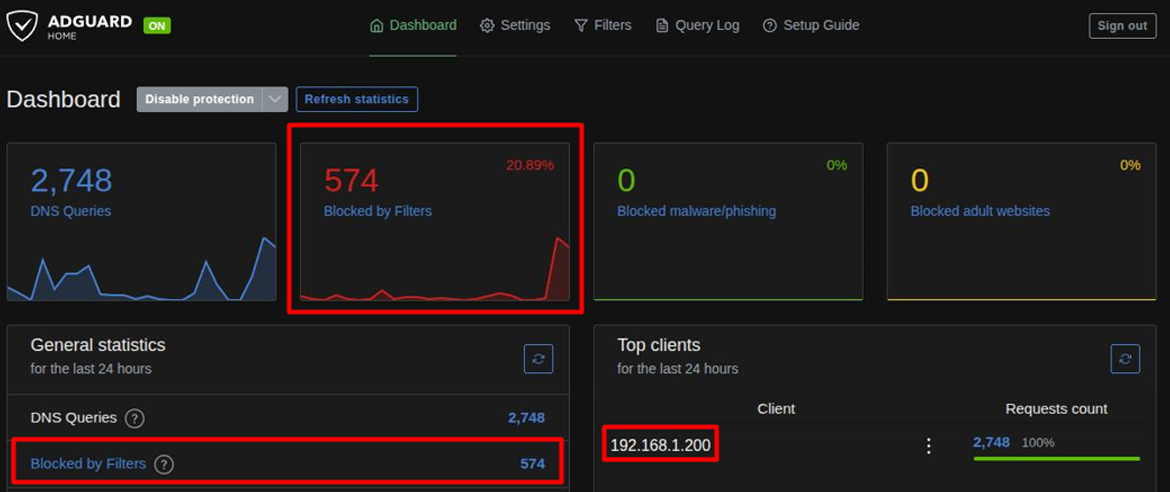Click the help icon beside Blocked by Filters
This screenshot has height=492, width=1170.
(164, 464)
